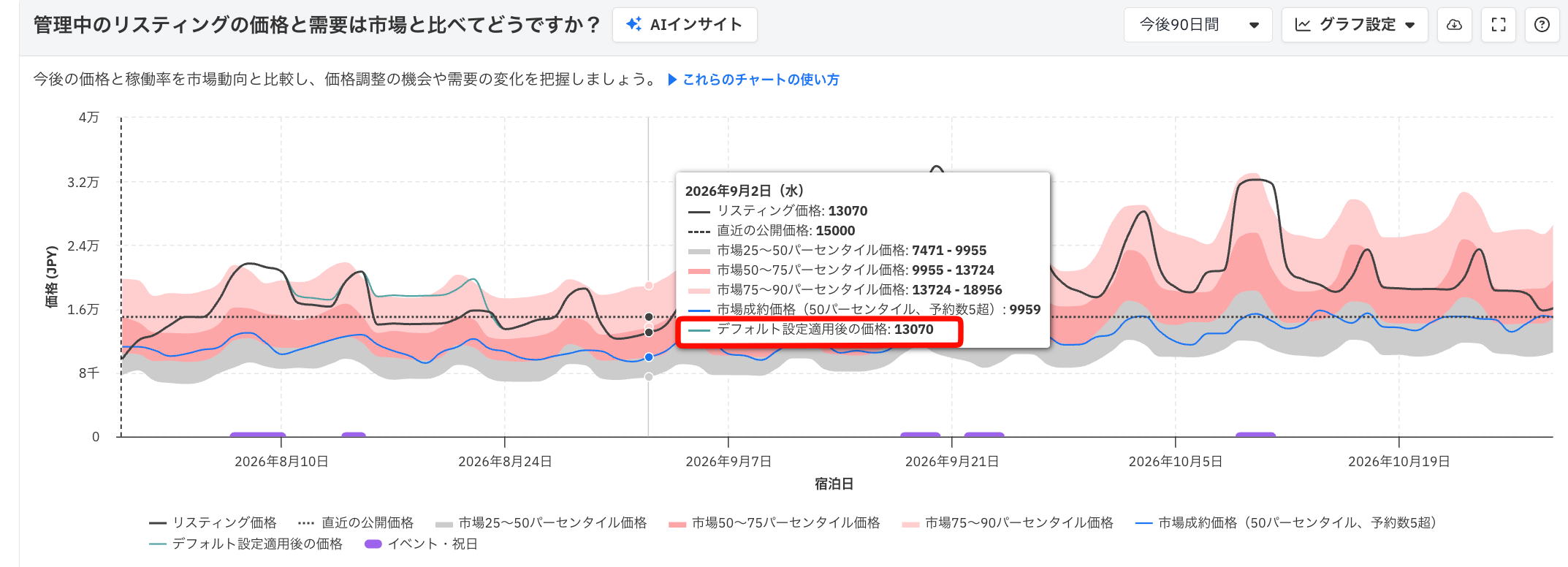
Task: Expand the chart to fullscreen
Action: [x=1499, y=25]
